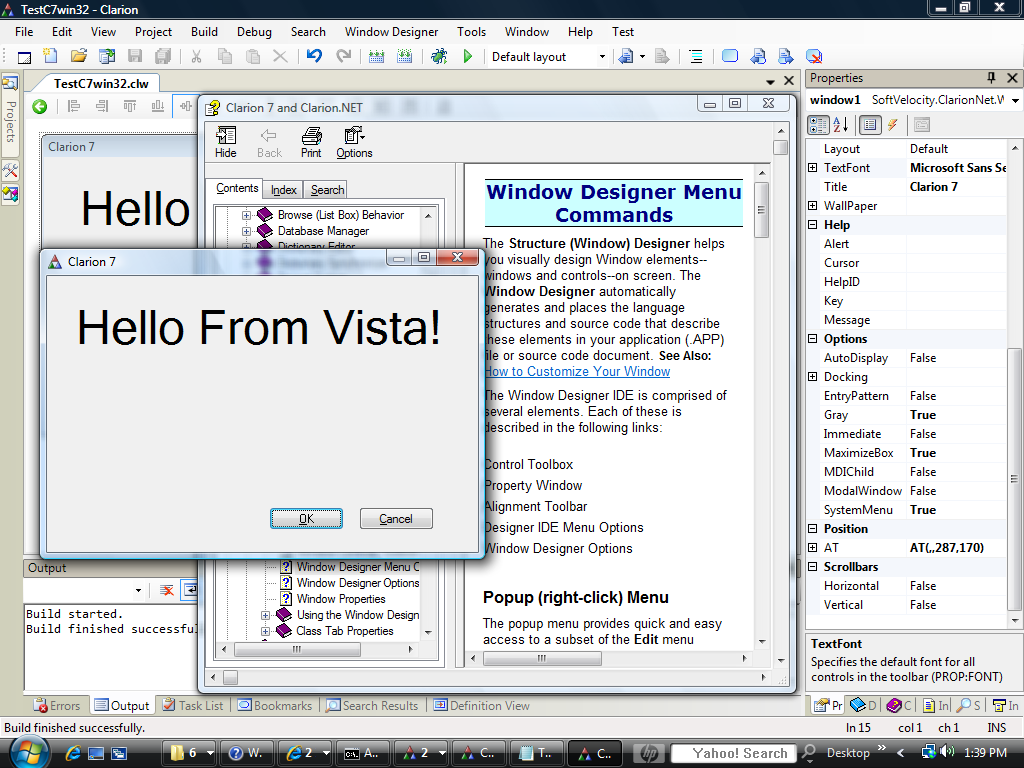
Task: Click the Save icon in the toolbar
Action: (x=135, y=57)
